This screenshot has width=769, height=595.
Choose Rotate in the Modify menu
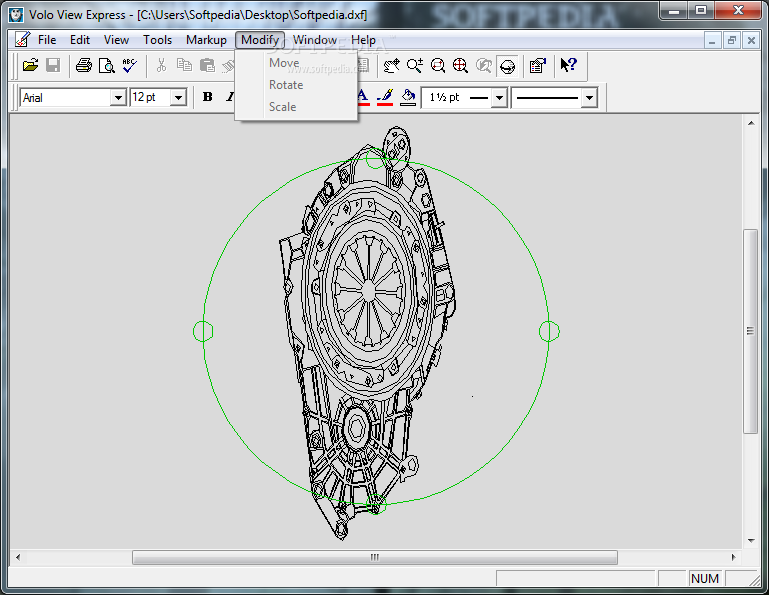296,85
